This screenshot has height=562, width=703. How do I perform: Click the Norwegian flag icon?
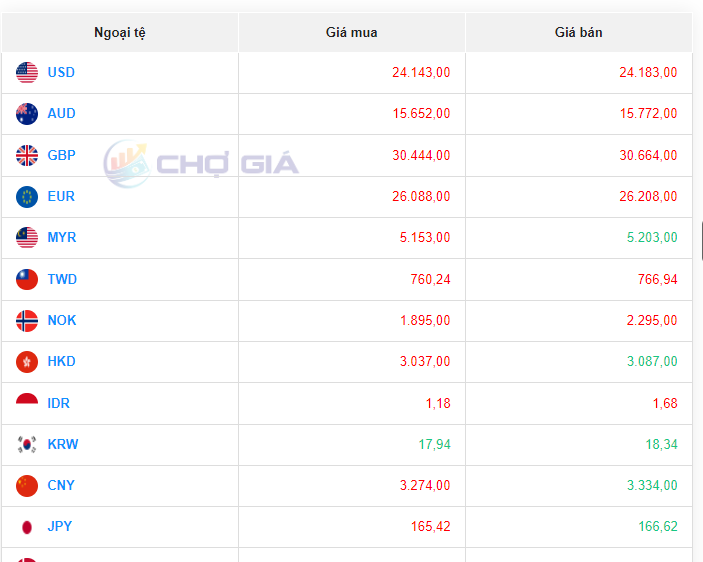(x=27, y=321)
